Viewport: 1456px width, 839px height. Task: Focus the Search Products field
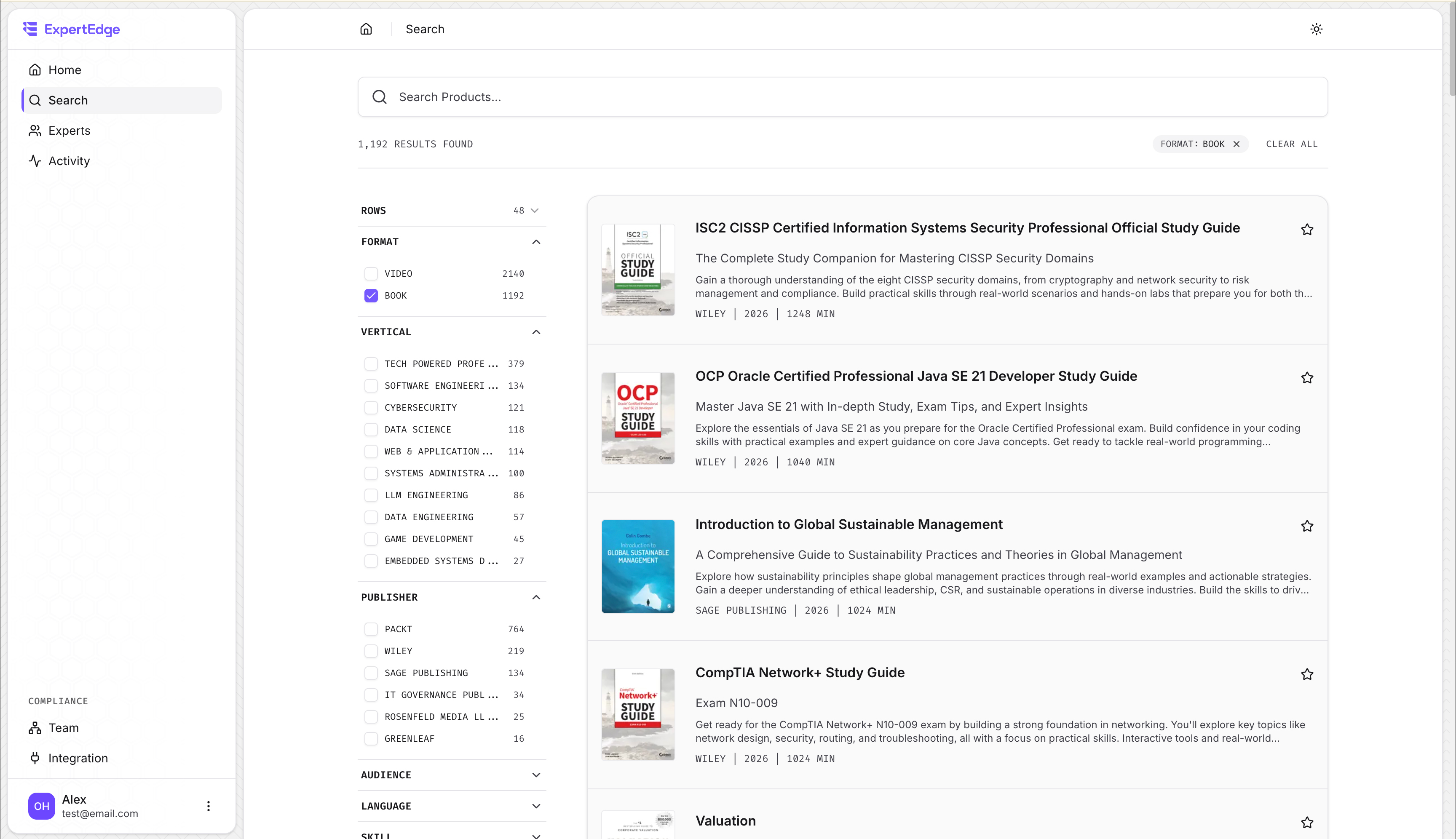842,97
